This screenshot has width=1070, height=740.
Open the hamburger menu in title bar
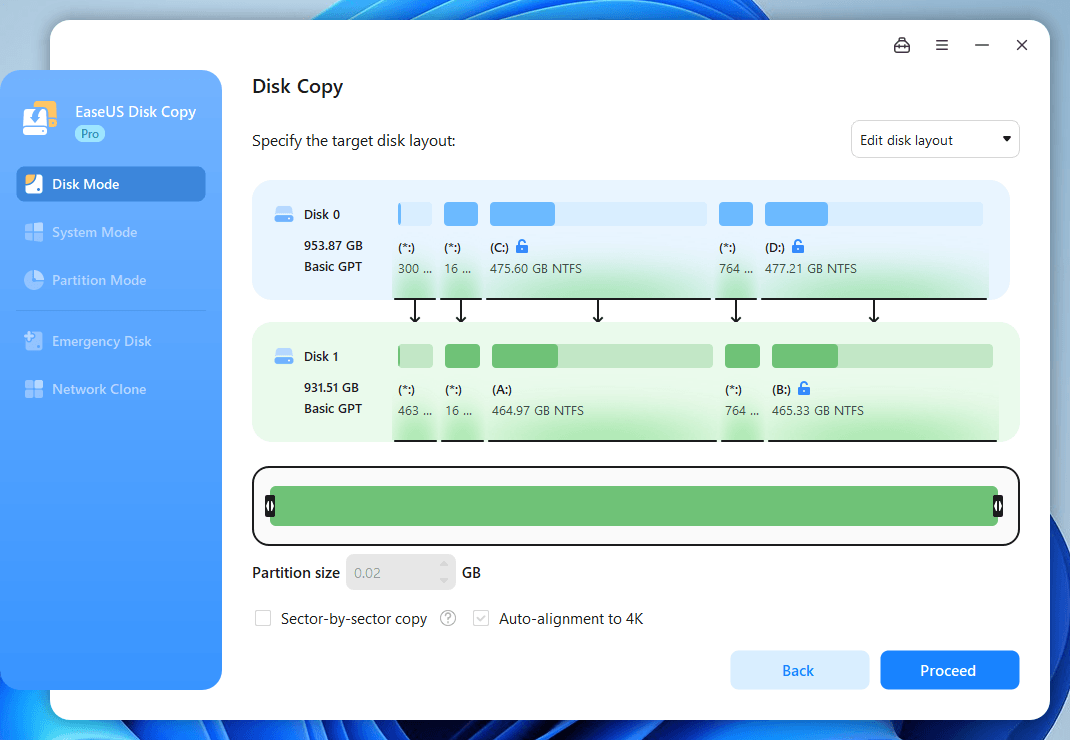tap(942, 45)
